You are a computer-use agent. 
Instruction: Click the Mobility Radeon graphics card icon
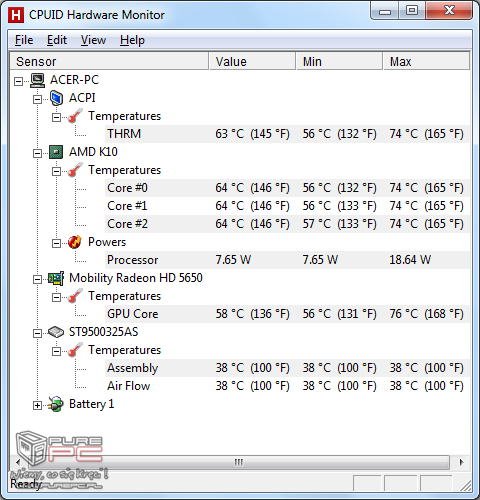pos(56,278)
